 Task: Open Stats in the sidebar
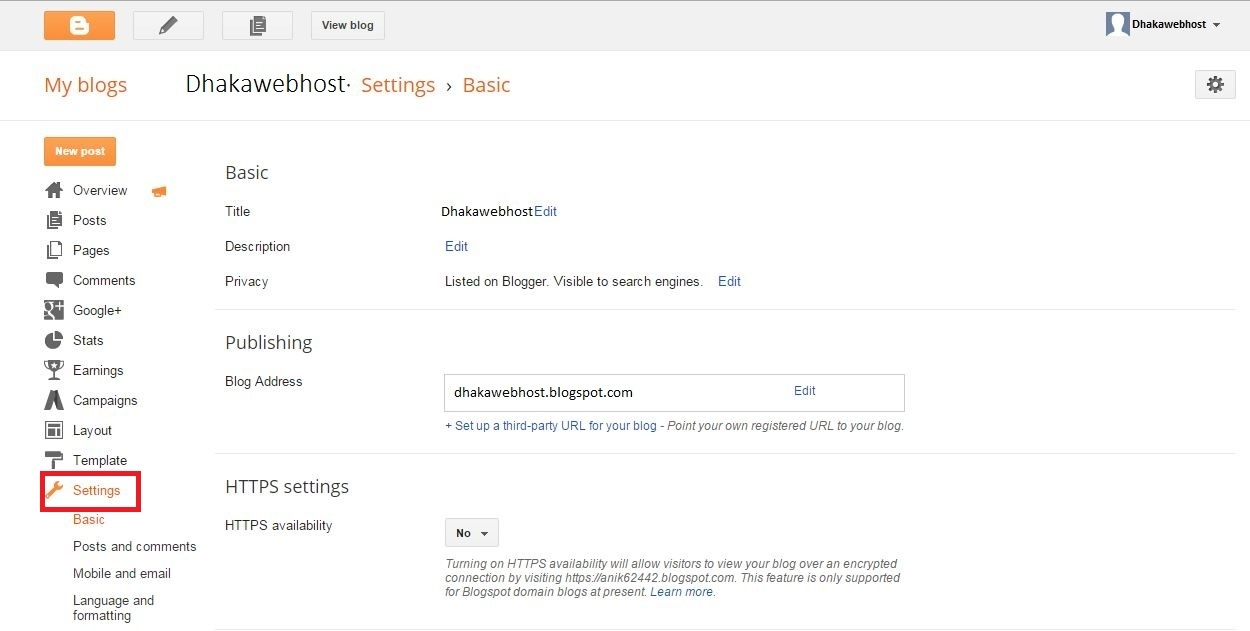(x=88, y=340)
